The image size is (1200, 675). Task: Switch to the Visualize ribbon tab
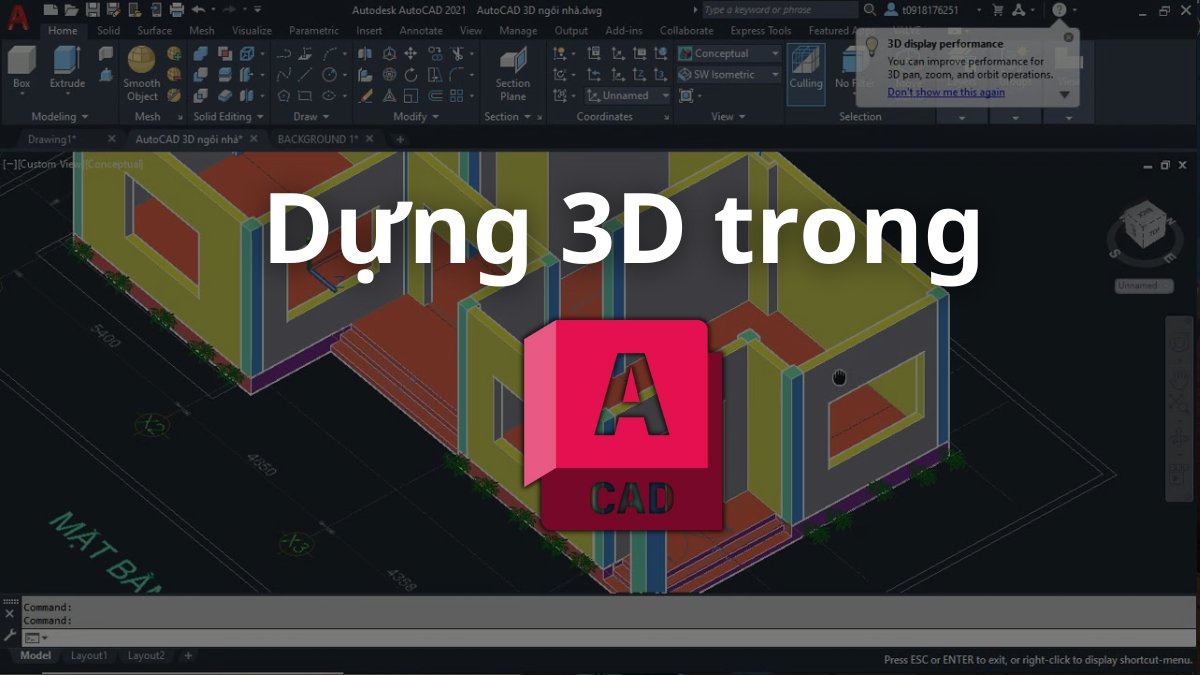coord(251,31)
